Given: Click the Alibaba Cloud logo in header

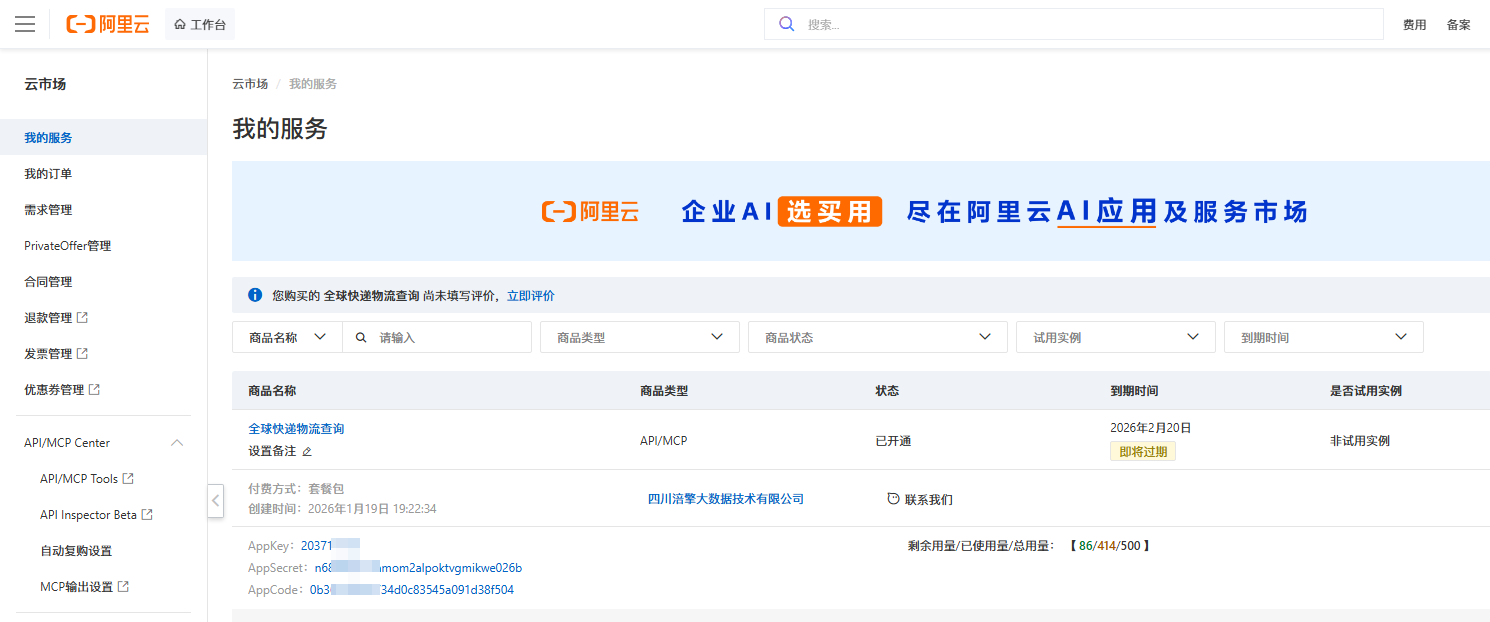Looking at the screenshot, I should [x=108, y=24].
